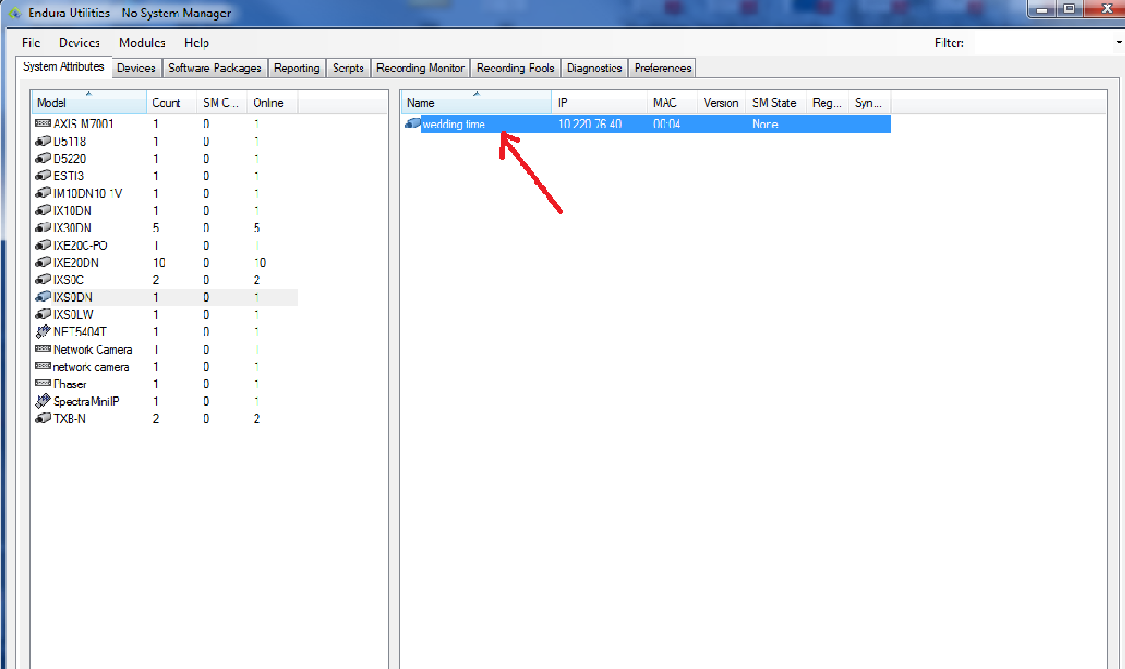This screenshot has width=1125, height=669.
Task: Open the Devices menu
Action: 78,42
